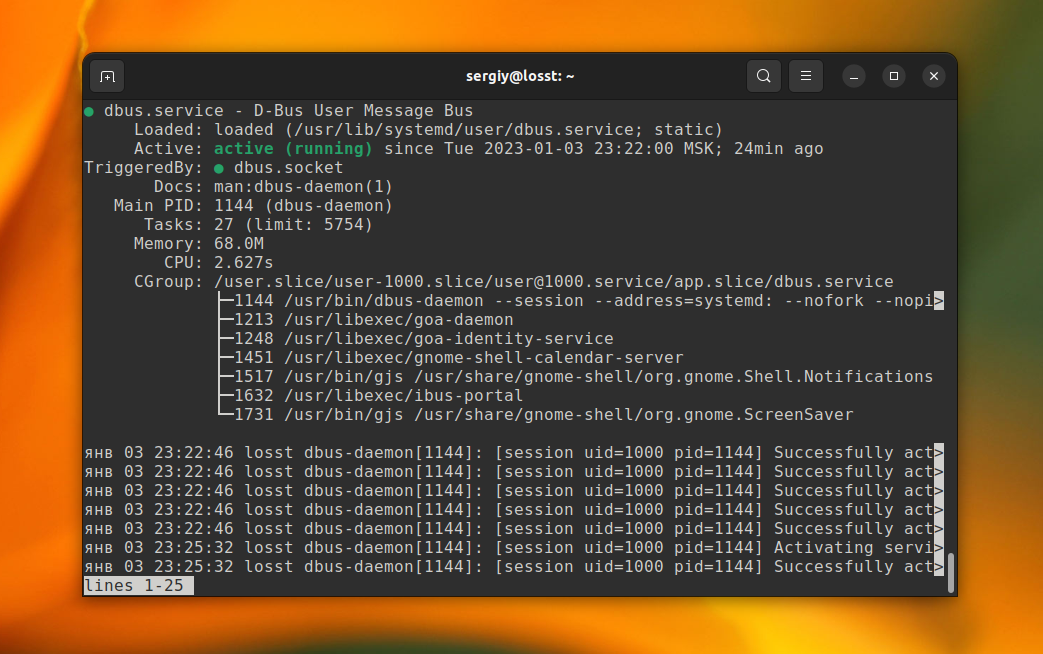The width and height of the screenshot is (1043, 654).
Task: Select the Tasks count of 27
Action: tap(220, 224)
